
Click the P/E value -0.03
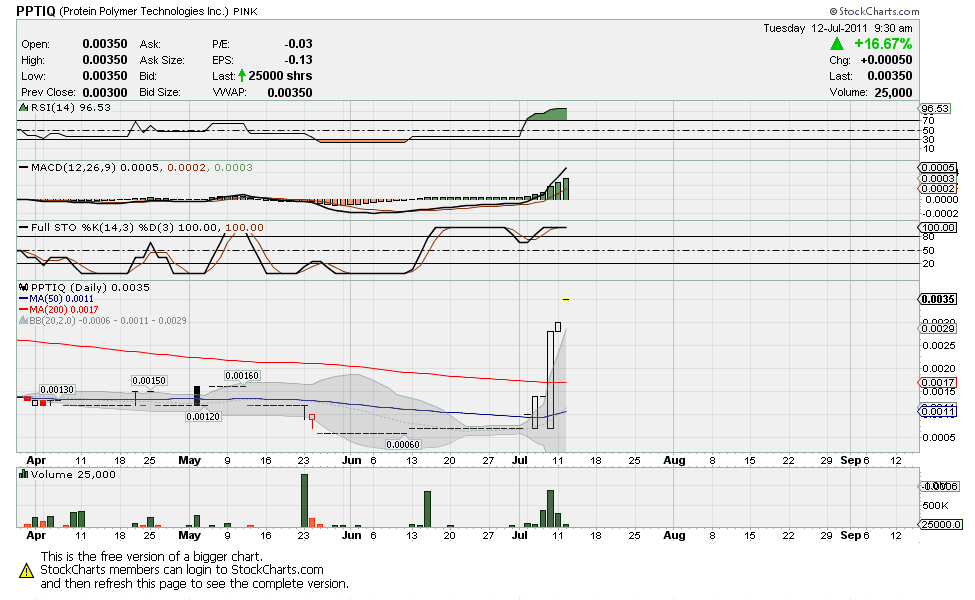(298, 44)
